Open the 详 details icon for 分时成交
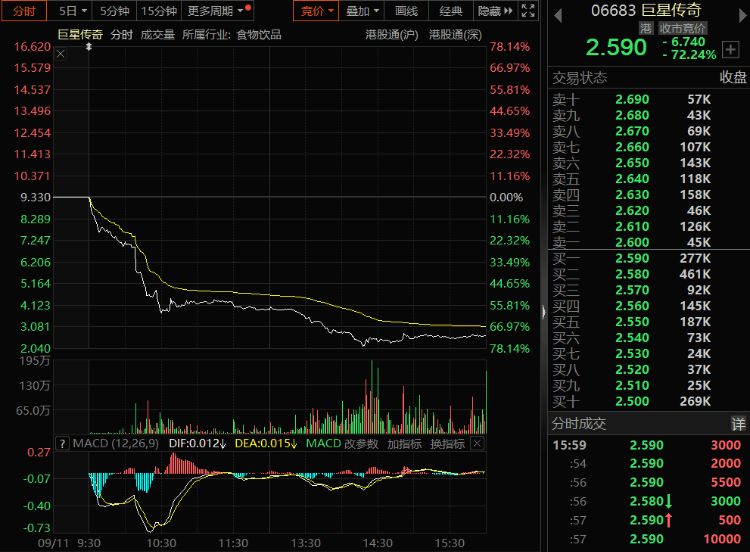Screen dimensions: 750x552 (x=738, y=424)
